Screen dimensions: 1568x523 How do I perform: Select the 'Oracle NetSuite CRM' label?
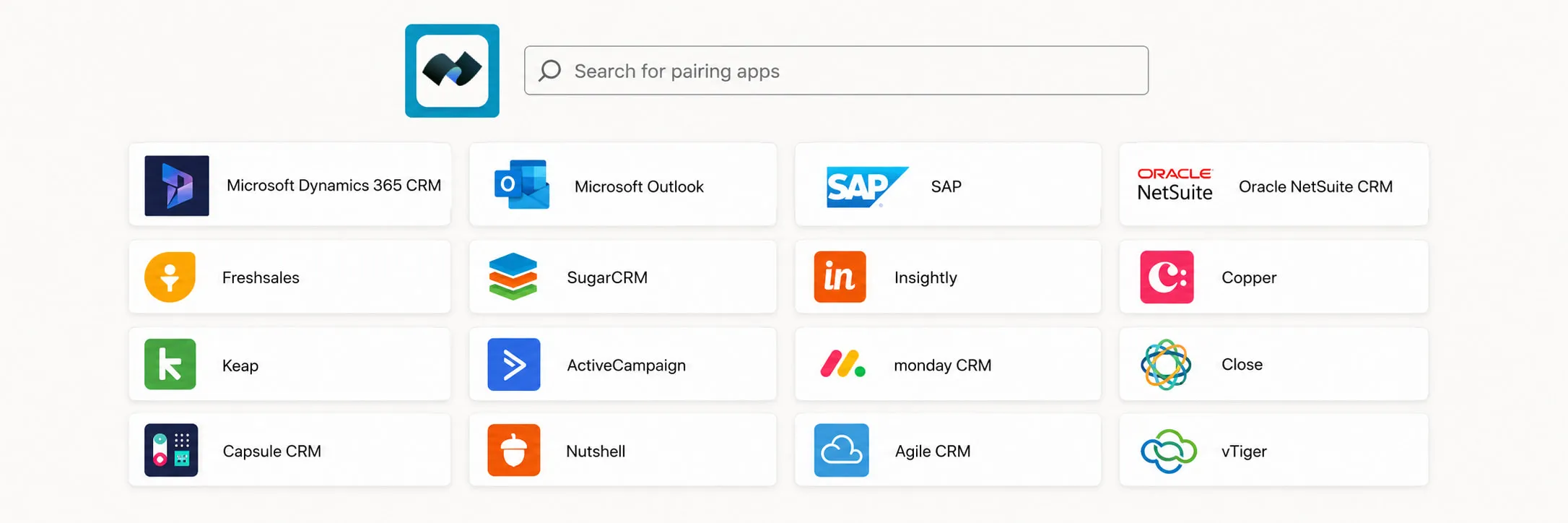[1315, 186]
